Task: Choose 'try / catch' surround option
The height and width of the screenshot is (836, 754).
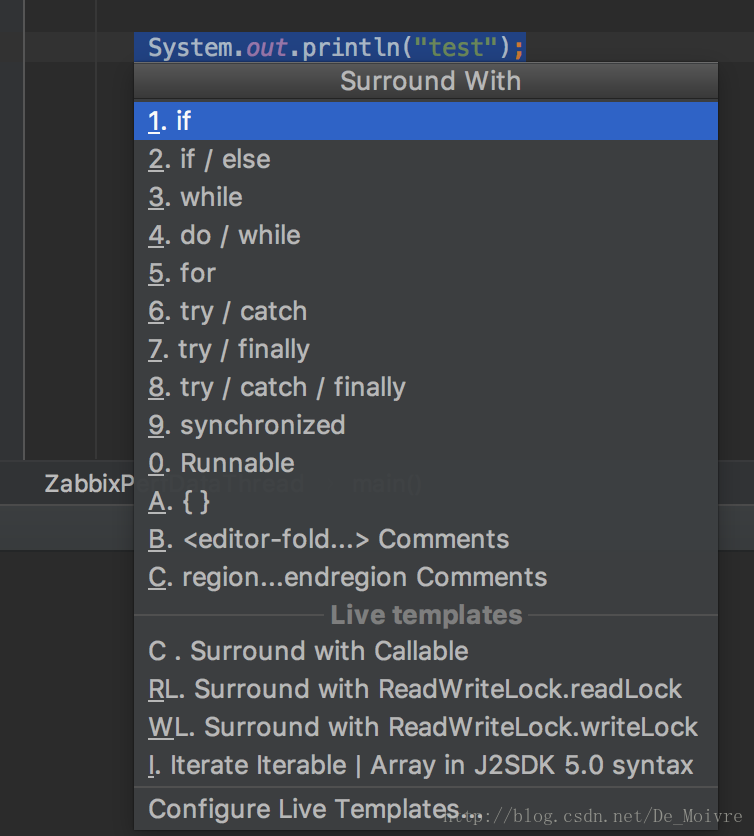Action: [426, 311]
